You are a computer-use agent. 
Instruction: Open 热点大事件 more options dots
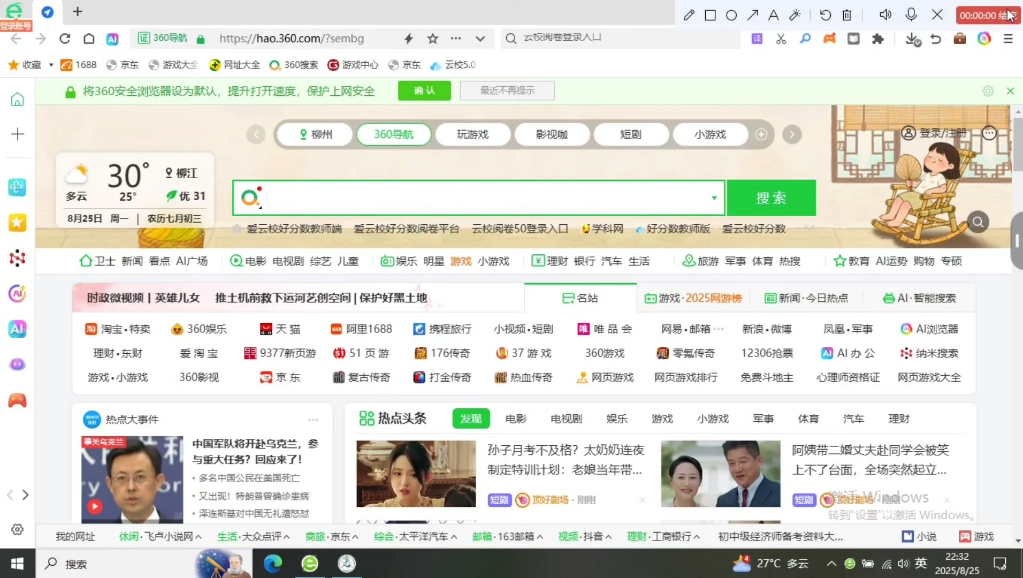click(313, 419)
